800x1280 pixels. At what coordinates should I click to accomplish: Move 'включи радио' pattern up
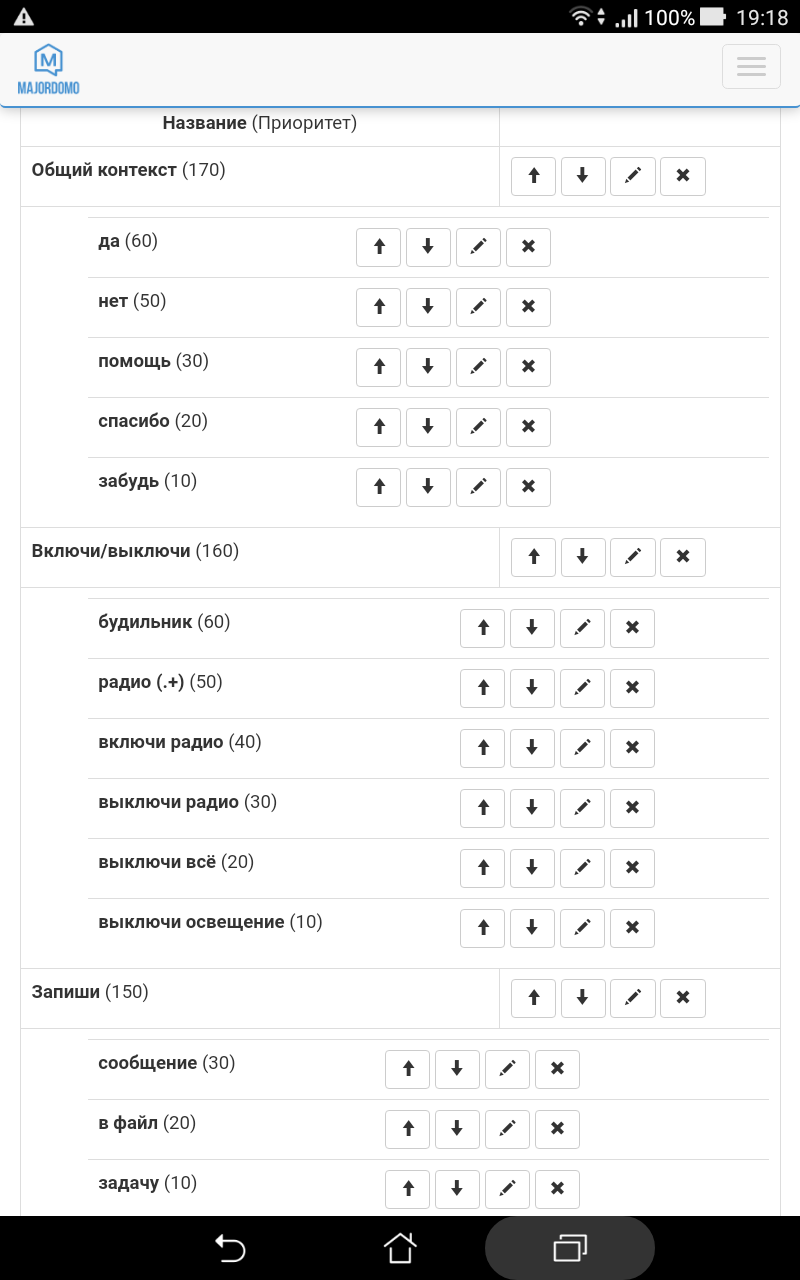[483, 748]
